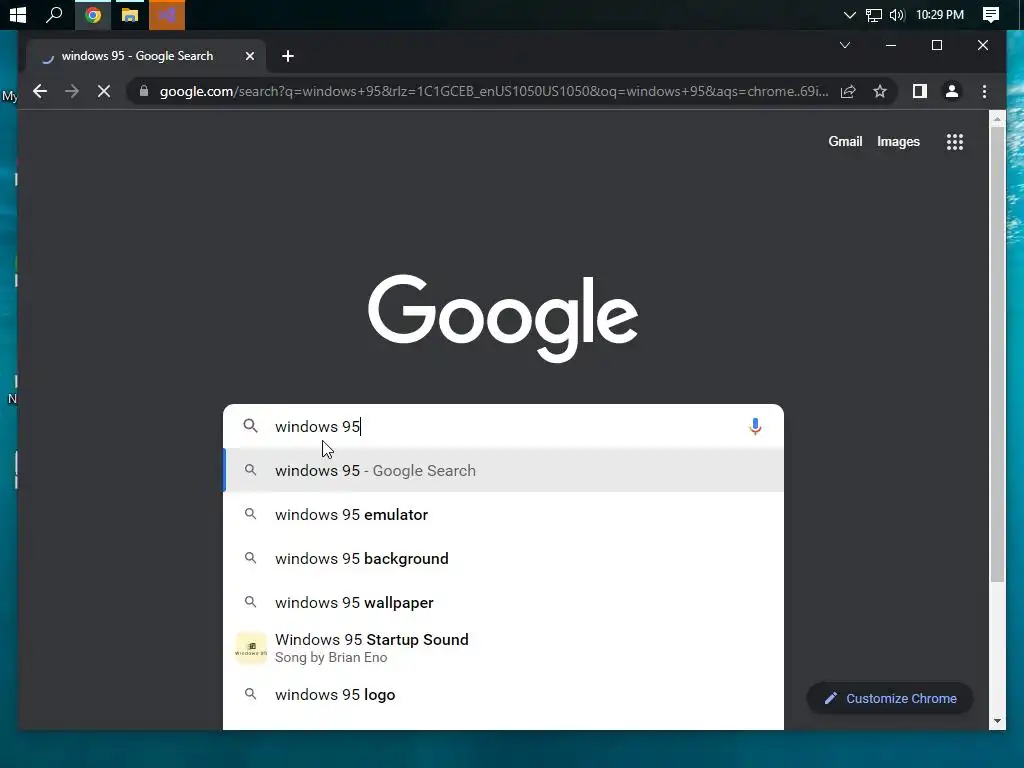Open a new tab with the plus button
This screenshot has width=1024, height=768.
287,56
